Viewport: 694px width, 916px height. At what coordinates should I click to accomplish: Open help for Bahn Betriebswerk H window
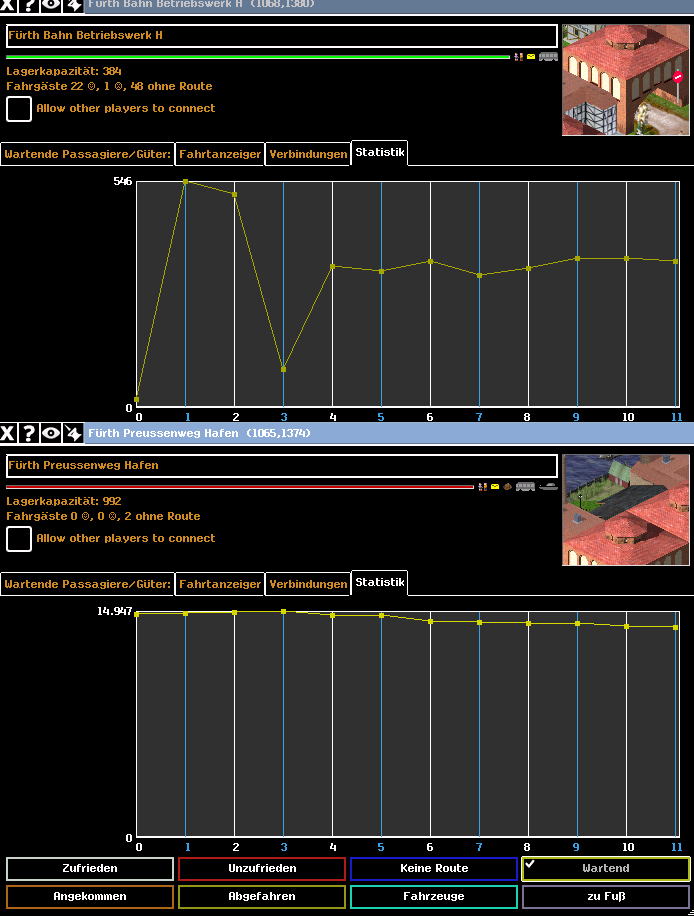click(29, 5)
